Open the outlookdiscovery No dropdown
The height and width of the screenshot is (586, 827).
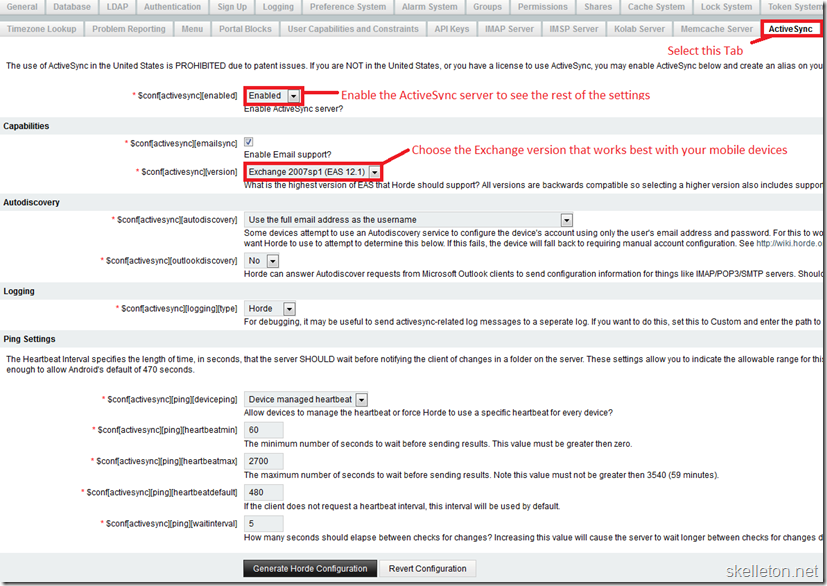(262, 261)
